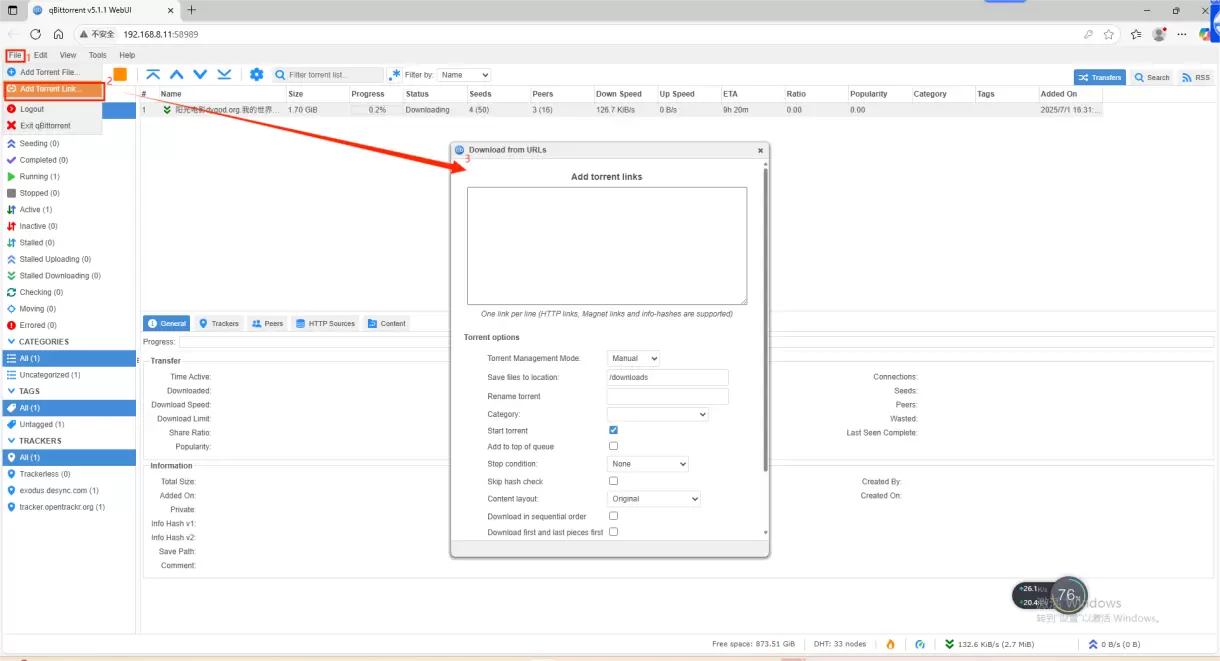Close the Download from URLs dialog
1220x661 pixels.
pyautogui.click(x=760, y=150)
